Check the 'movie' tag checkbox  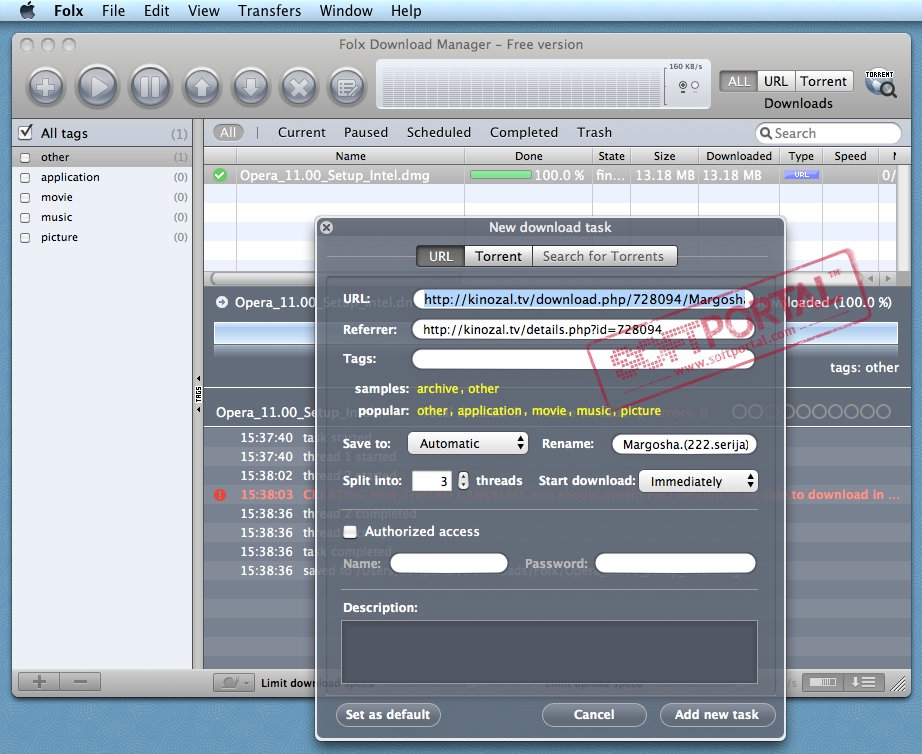click(x=25, y=198)
